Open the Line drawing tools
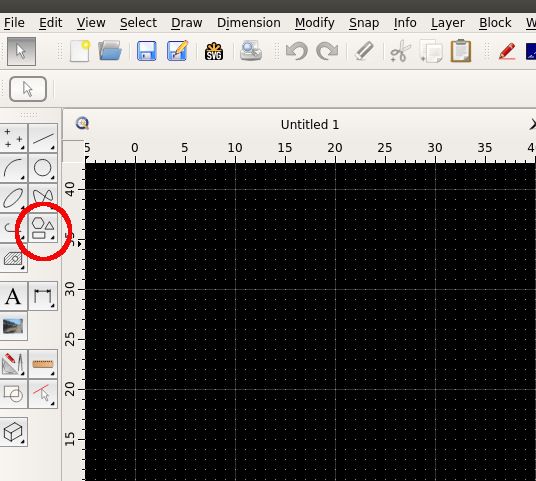This screenshot has width=536, height=481. pos(43,138)
